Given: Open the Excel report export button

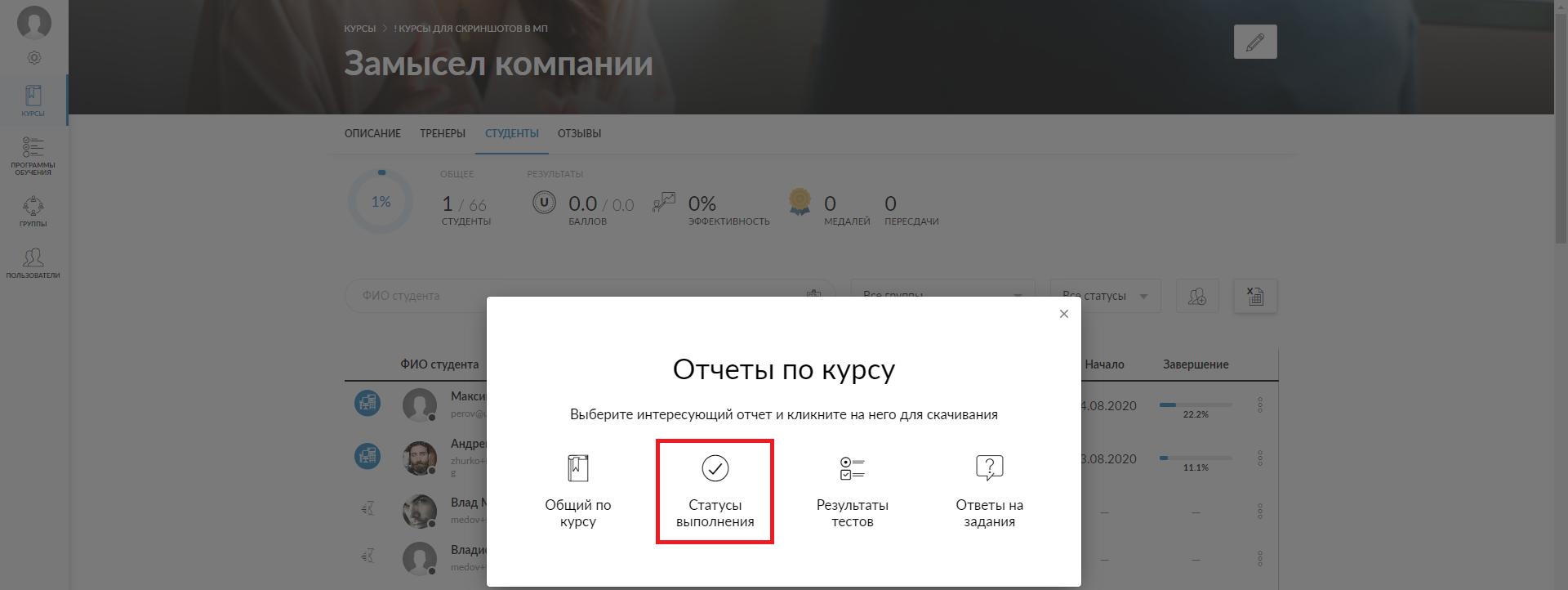Looking at the screenshot, I should click(1255, 296).
